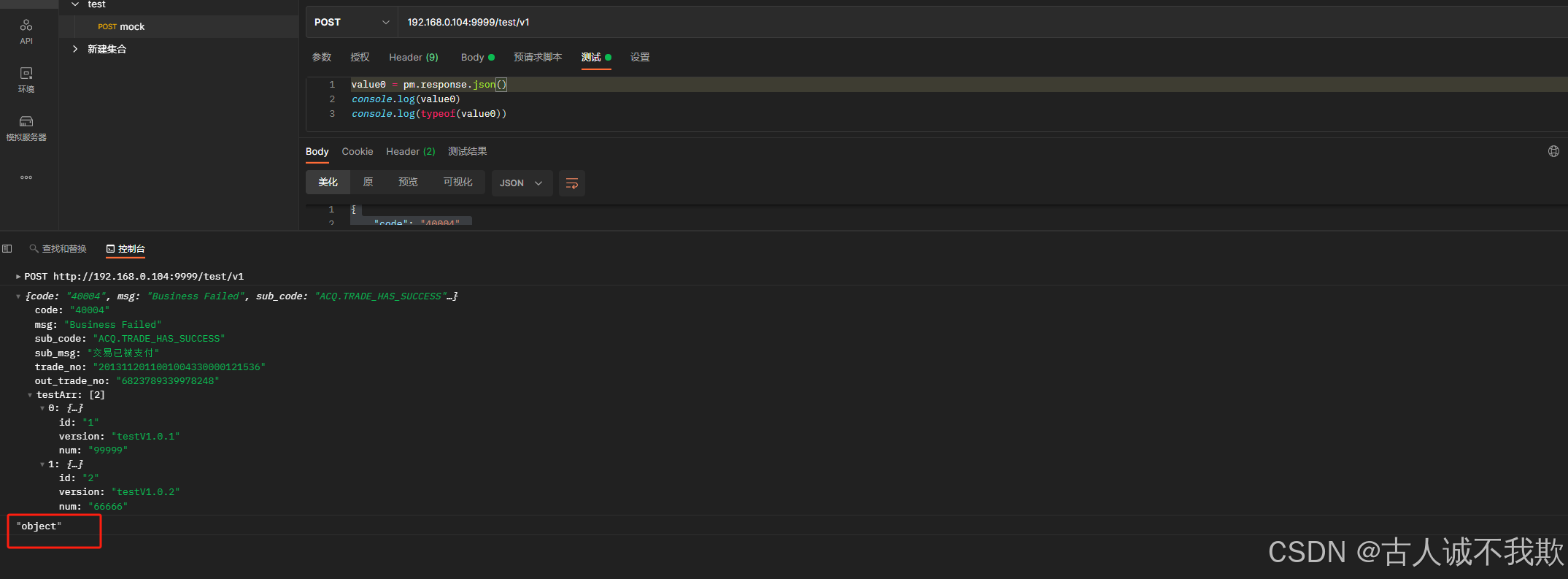
Task: Expand the 新建集合 collection
Action: point(75,49)
